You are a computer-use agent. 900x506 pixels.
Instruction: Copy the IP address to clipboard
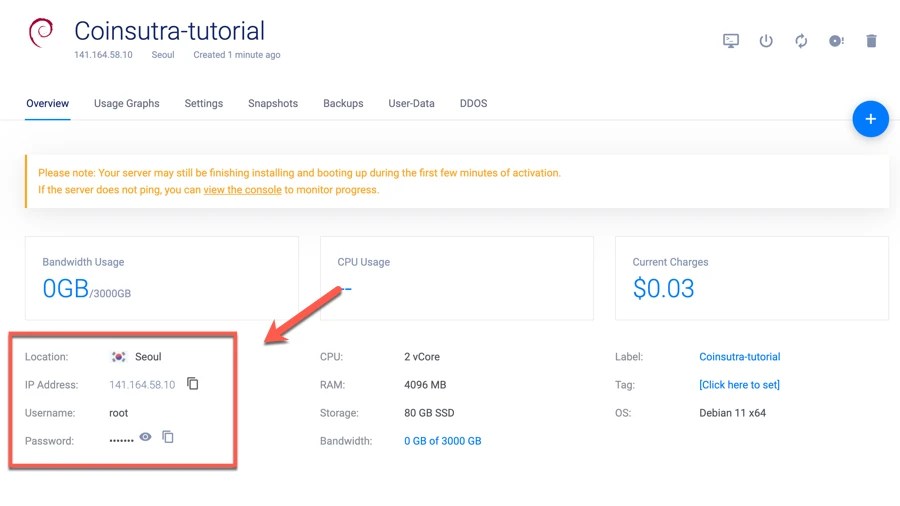click(x=193, y=384)
